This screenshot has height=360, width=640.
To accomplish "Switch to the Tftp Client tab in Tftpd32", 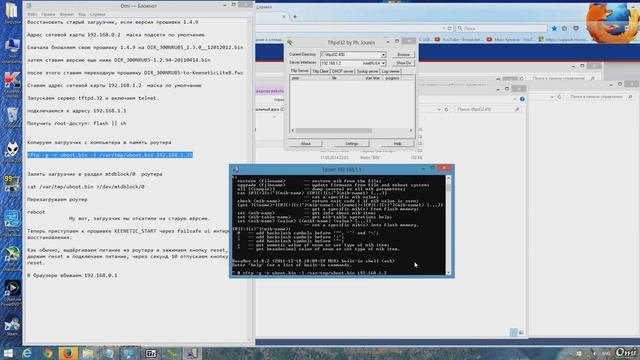I will click(x=320, y=71).
